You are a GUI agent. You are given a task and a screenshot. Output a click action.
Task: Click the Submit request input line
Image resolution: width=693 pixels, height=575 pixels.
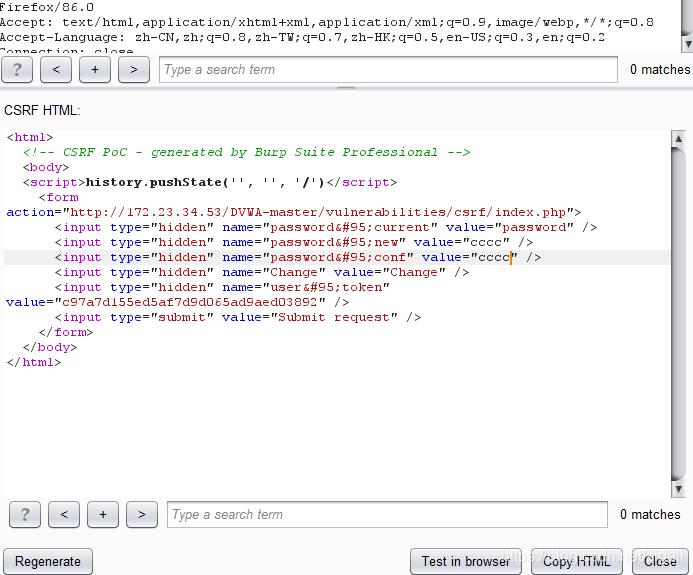pos(238,317)
